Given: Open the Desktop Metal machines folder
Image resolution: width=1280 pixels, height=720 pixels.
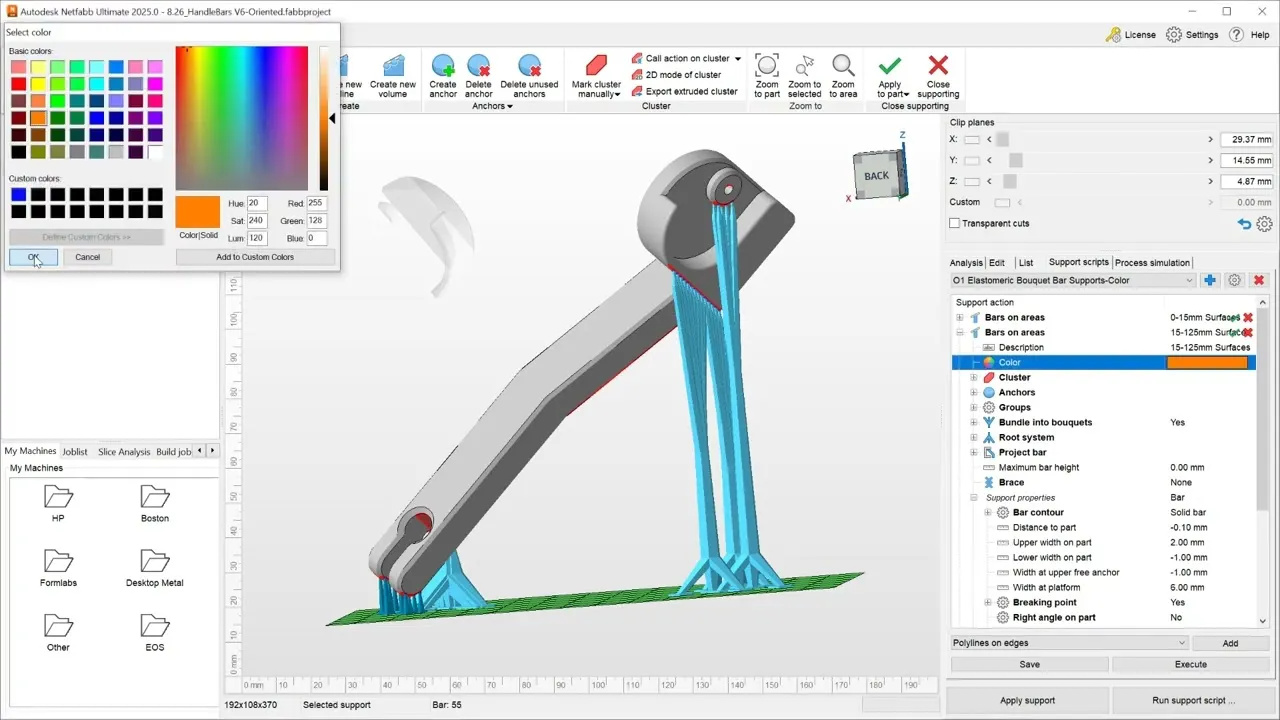Looking at the screenshot, I should point(155,561).
